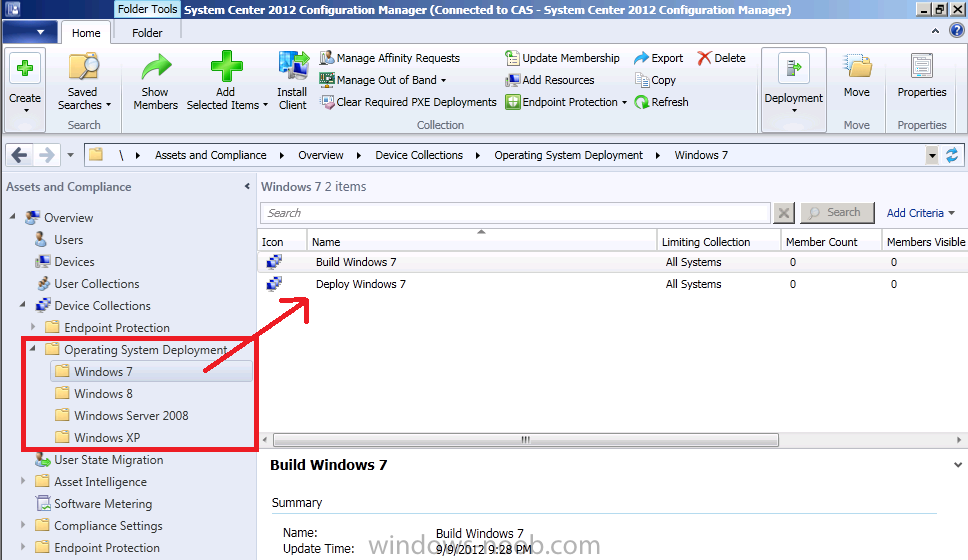968x560 pixels.
Task: Select Software Metering in the tree
Action: pyautogui.click(x=102, y=504)
